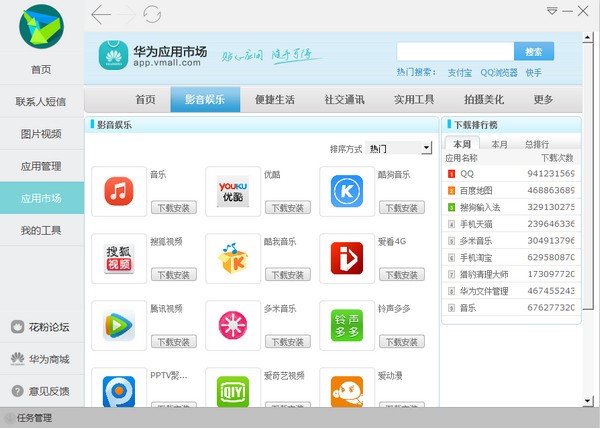The width and height of the screenshot is (601, 430).
Task: Click the 意见反馈 question mark icon
Action: (x=17, y=391)
